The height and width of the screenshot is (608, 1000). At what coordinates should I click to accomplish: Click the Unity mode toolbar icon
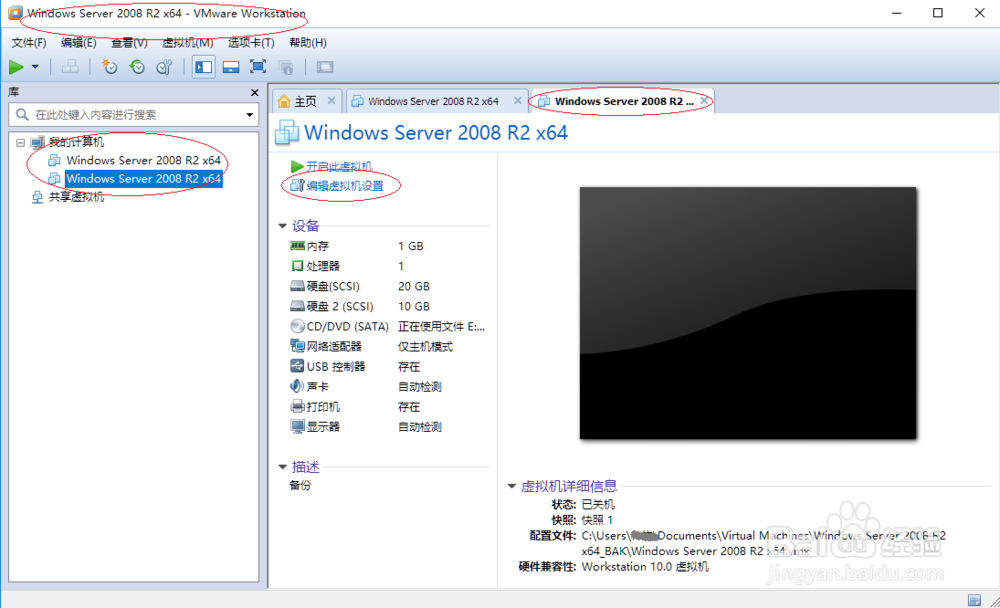(286, 67)
